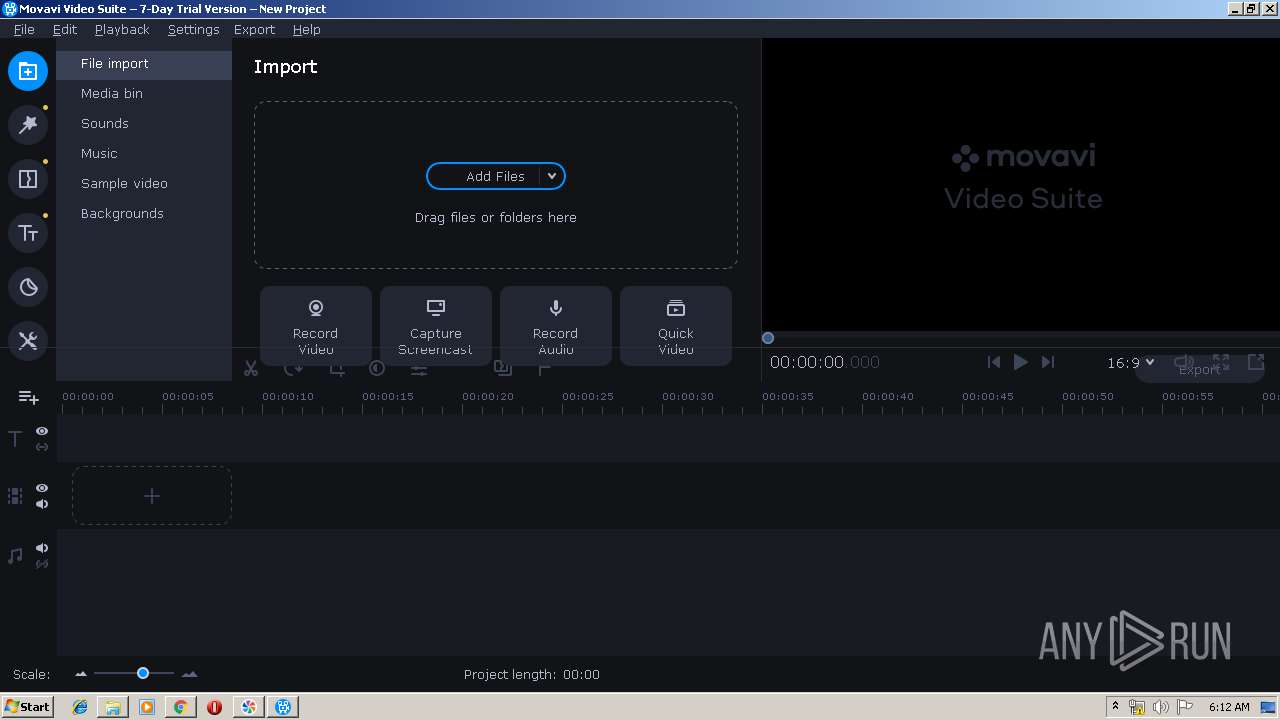Open the Export menu
Screen dimensions: 1280x720
pyautogui.click(x=254, y=29)
